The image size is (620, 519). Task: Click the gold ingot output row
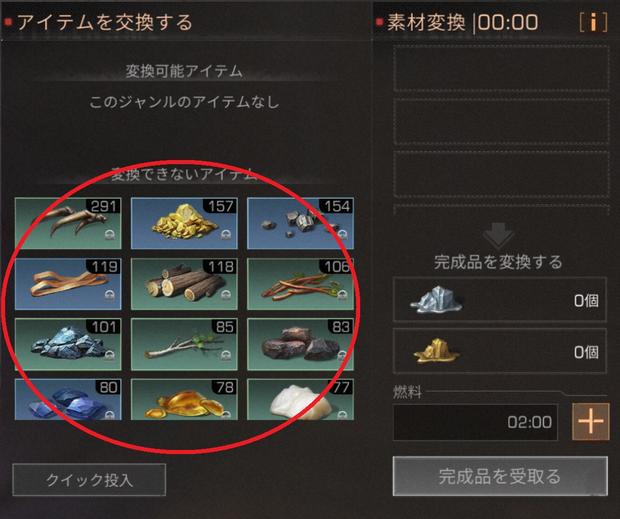click(500, 351)
